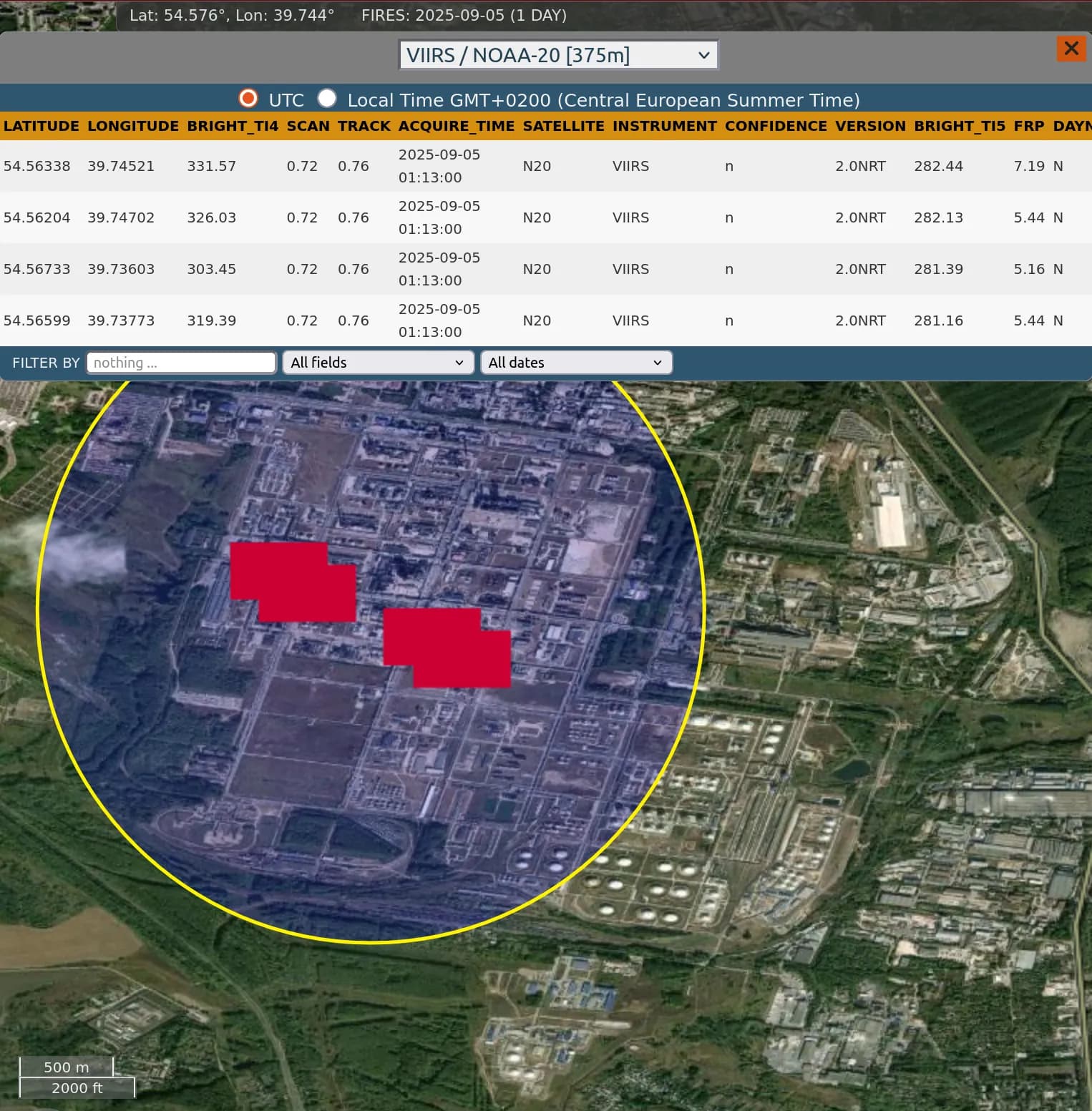
Task: Click the SCAN column header
Action: 308,126
